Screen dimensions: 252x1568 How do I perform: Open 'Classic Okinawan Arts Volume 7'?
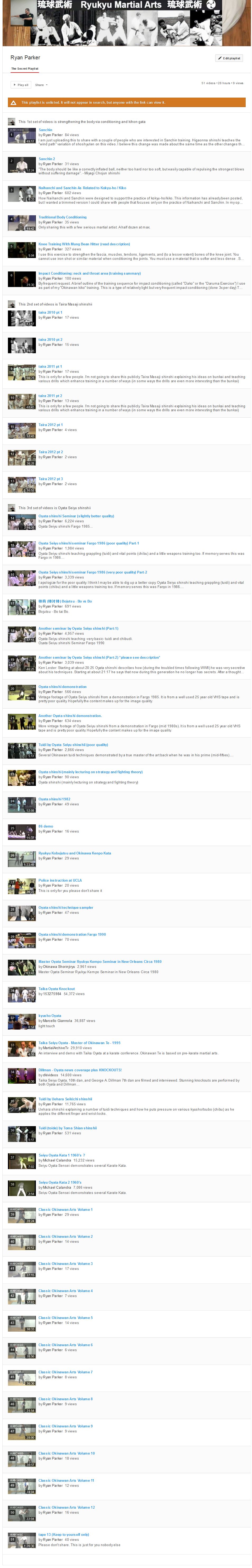(x=66, y=1372)
